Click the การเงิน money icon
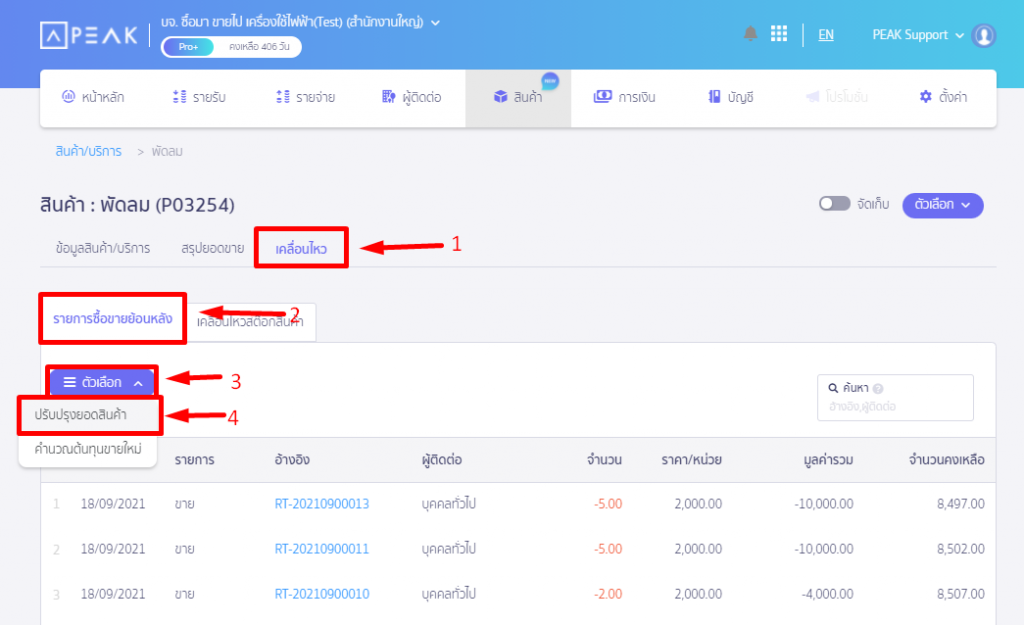 click(x=602, y=97)
